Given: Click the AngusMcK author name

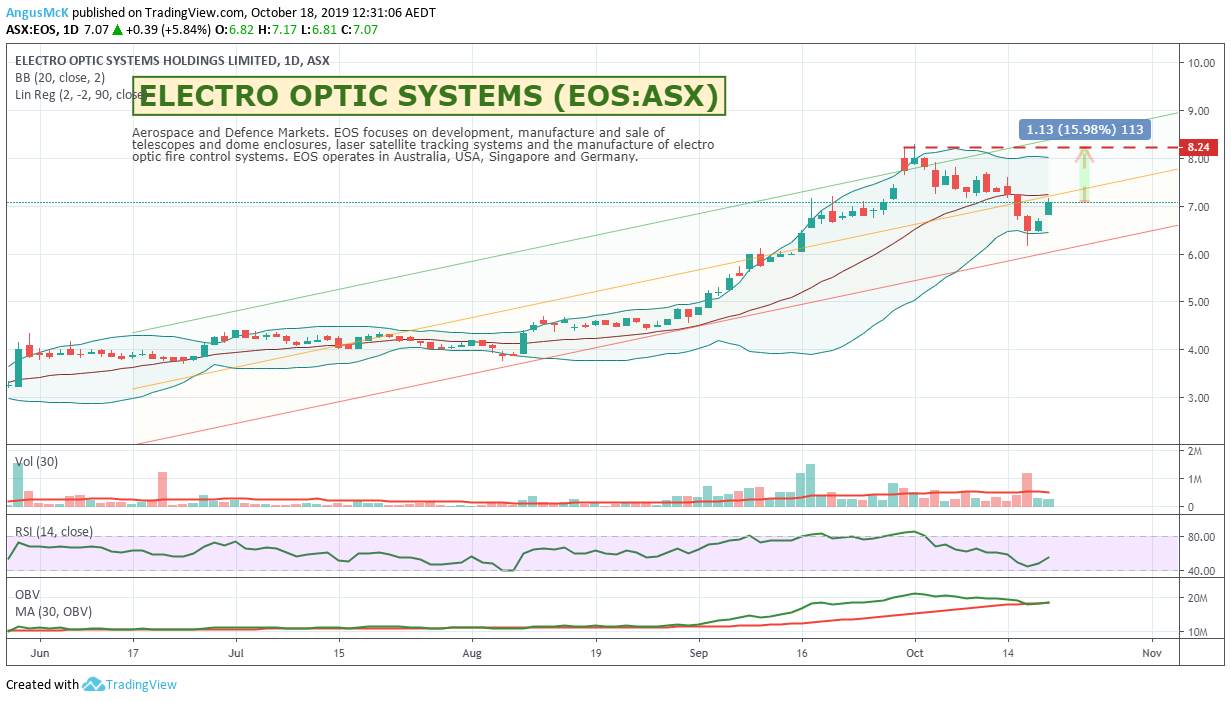Looking at the screenshot, I should pos(35,13).
